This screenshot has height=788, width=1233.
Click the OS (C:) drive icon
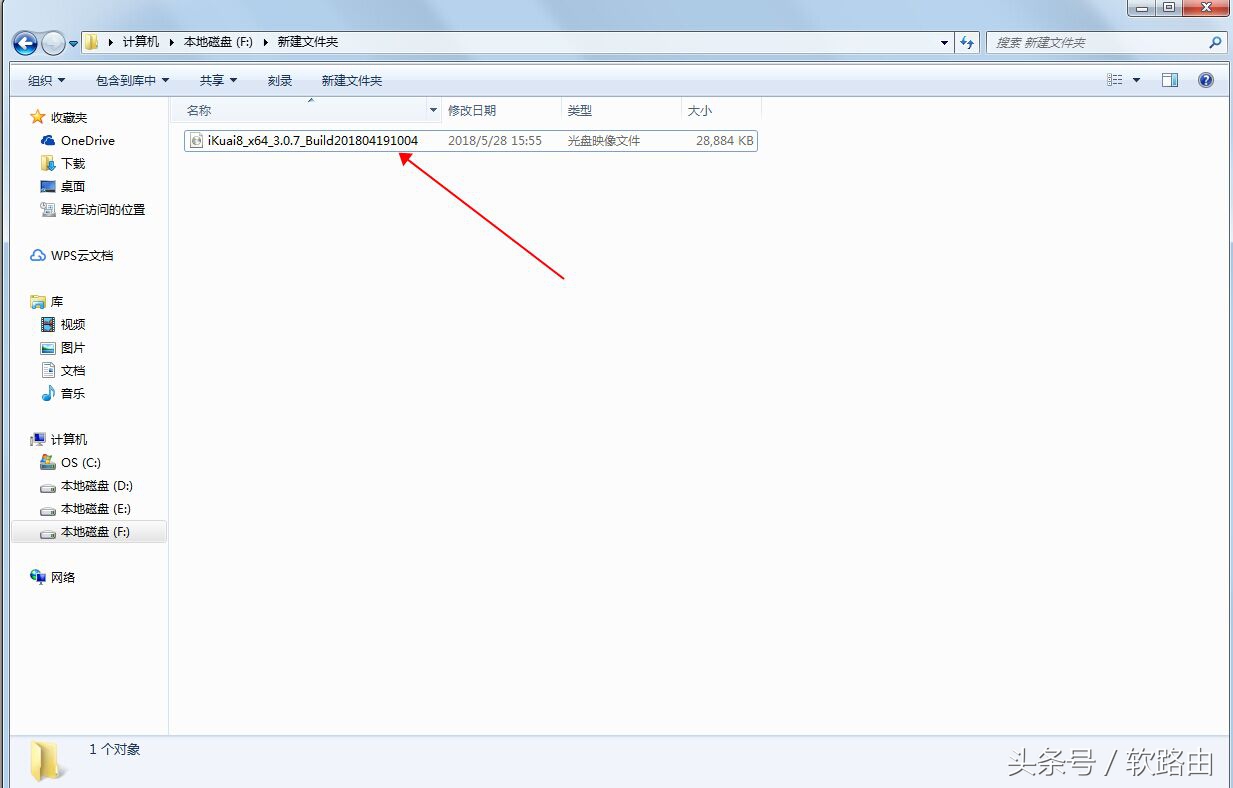48,462
